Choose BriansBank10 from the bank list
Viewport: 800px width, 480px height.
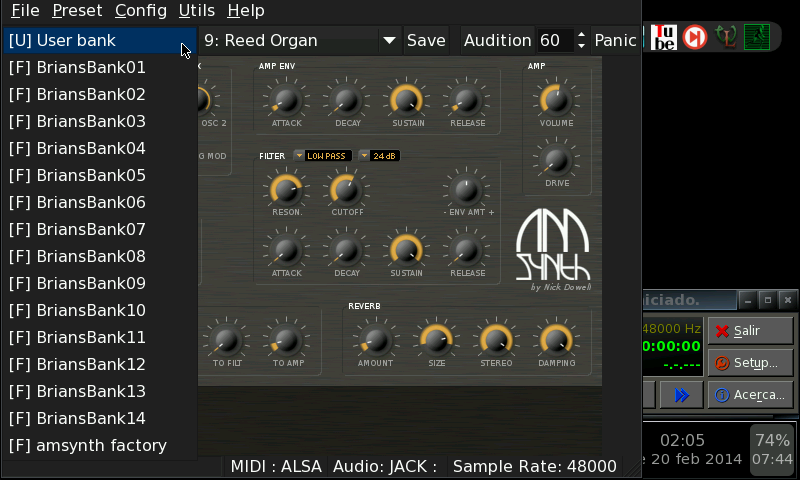point(100,311)
